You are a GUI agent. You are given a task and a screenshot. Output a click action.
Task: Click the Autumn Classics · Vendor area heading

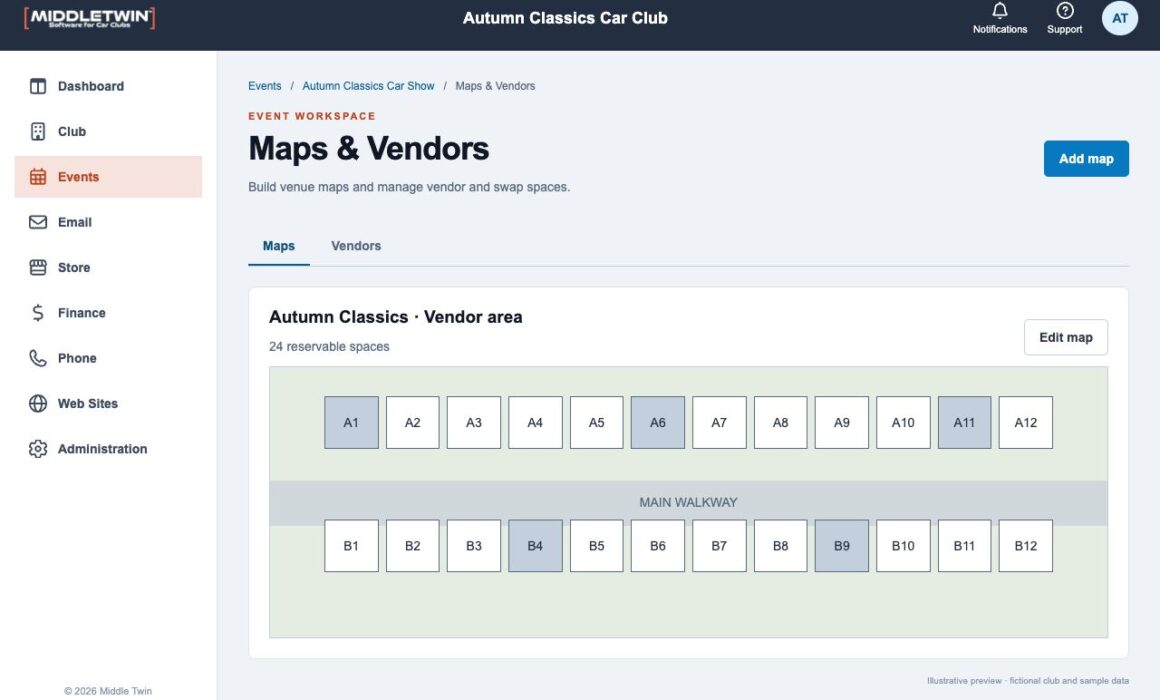pyautogui.click(x=396, y=317)
